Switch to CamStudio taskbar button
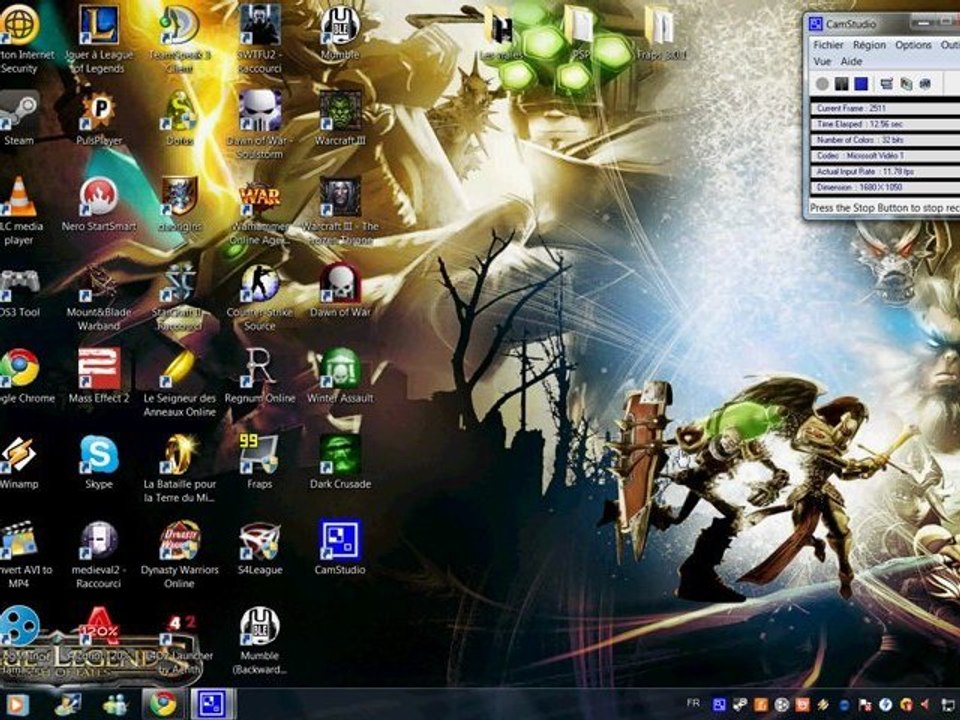Viewport: 960px width, 720px height. click(x=212, y=704)
